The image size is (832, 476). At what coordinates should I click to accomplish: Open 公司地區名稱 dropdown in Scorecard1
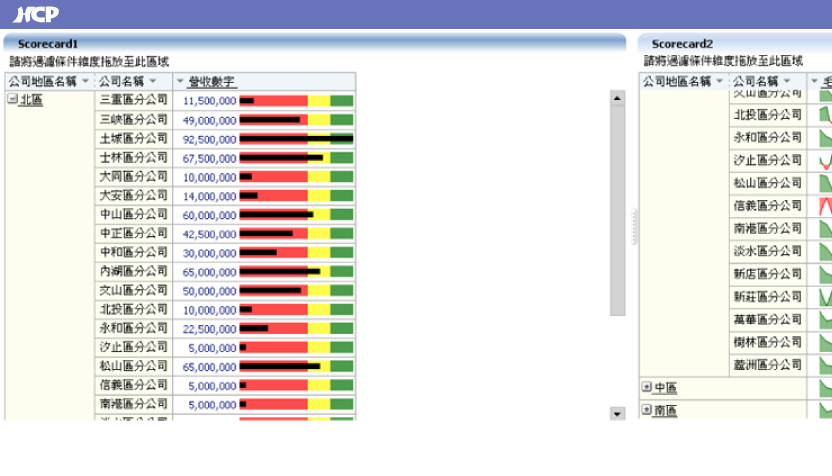click(x=85, y=82)
